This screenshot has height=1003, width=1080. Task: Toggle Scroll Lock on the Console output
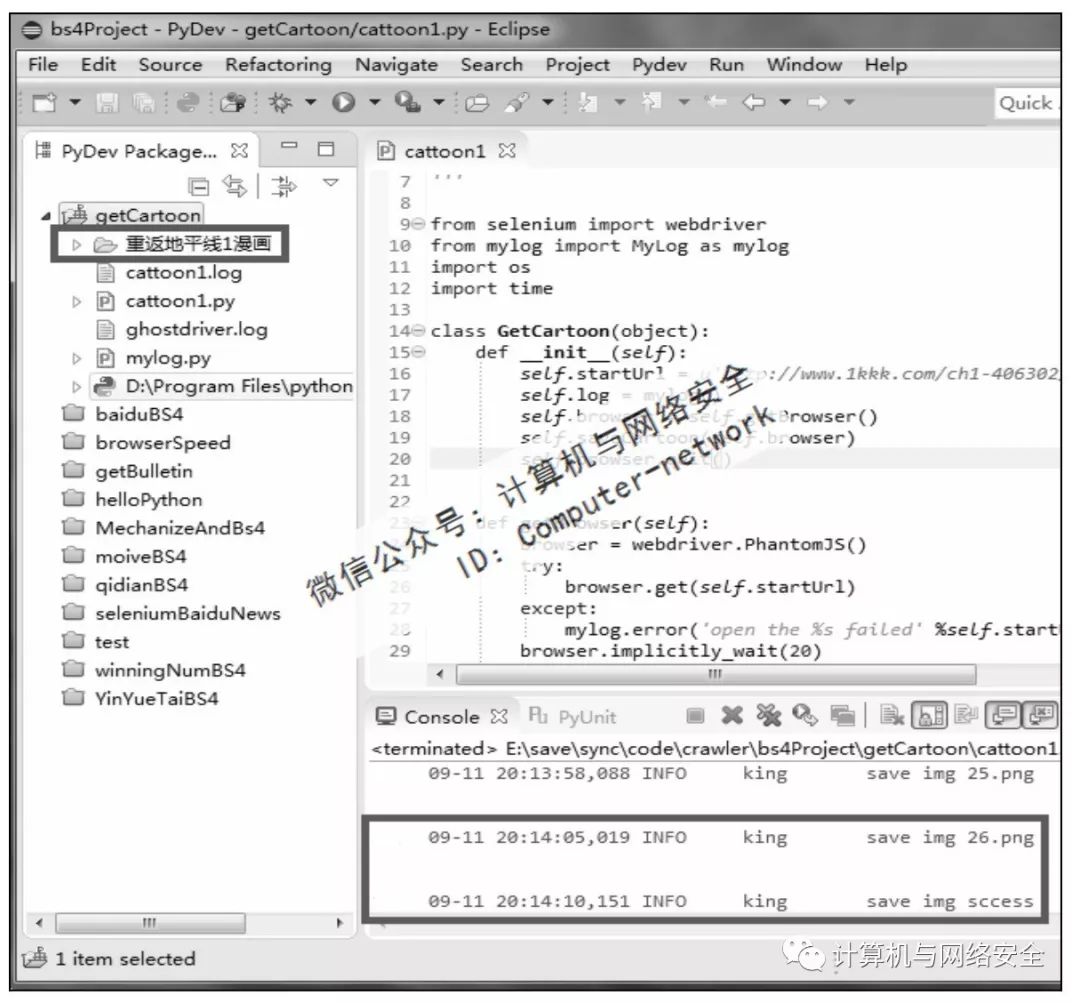pos(930,716)
